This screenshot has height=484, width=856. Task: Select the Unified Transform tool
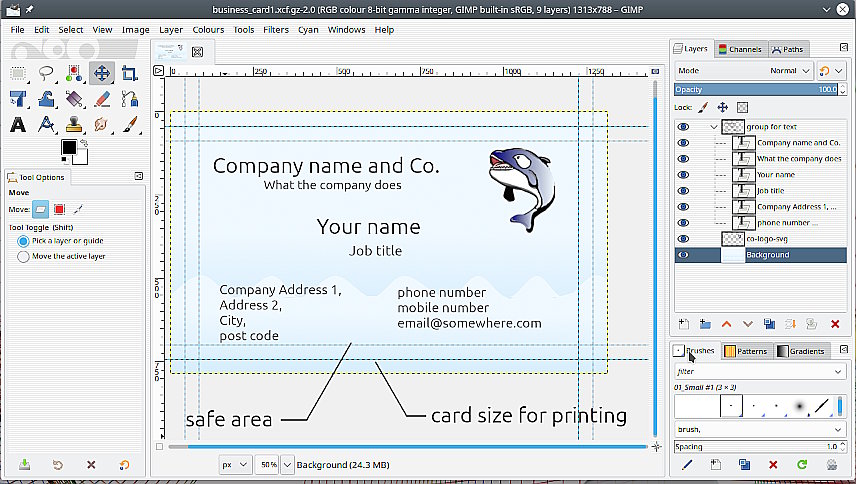[18, 99]
